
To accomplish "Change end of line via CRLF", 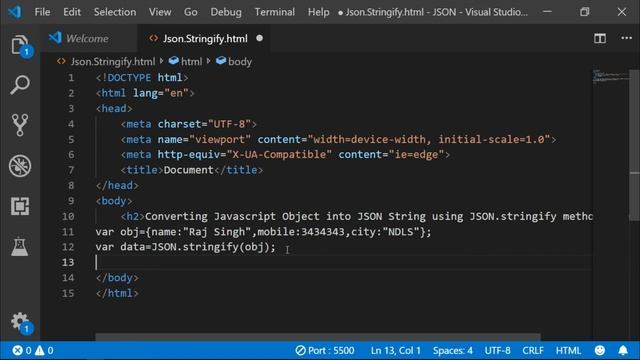I will pyautogui.click(x=533, y=350).
